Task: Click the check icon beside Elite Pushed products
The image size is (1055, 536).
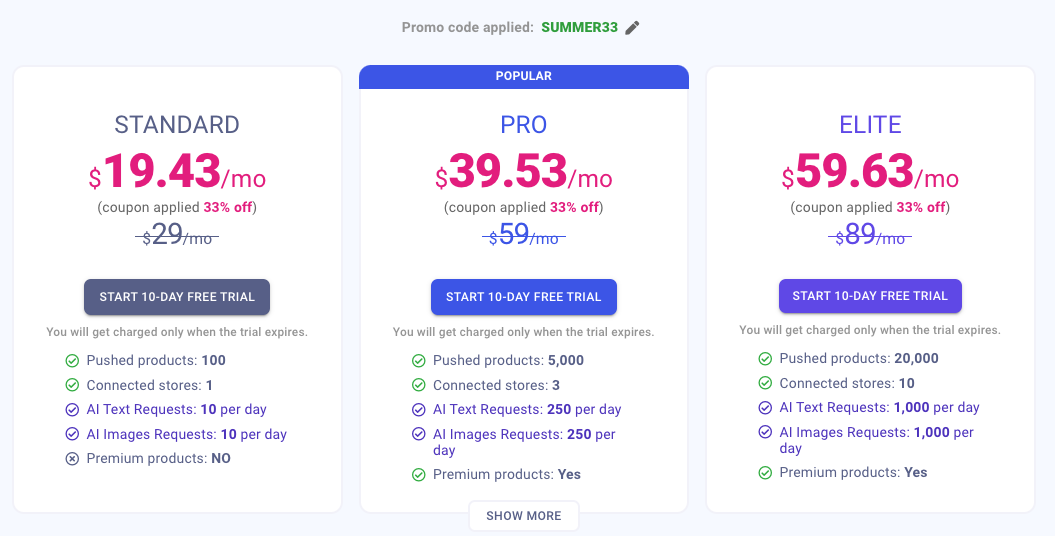Action: [765, 359]
